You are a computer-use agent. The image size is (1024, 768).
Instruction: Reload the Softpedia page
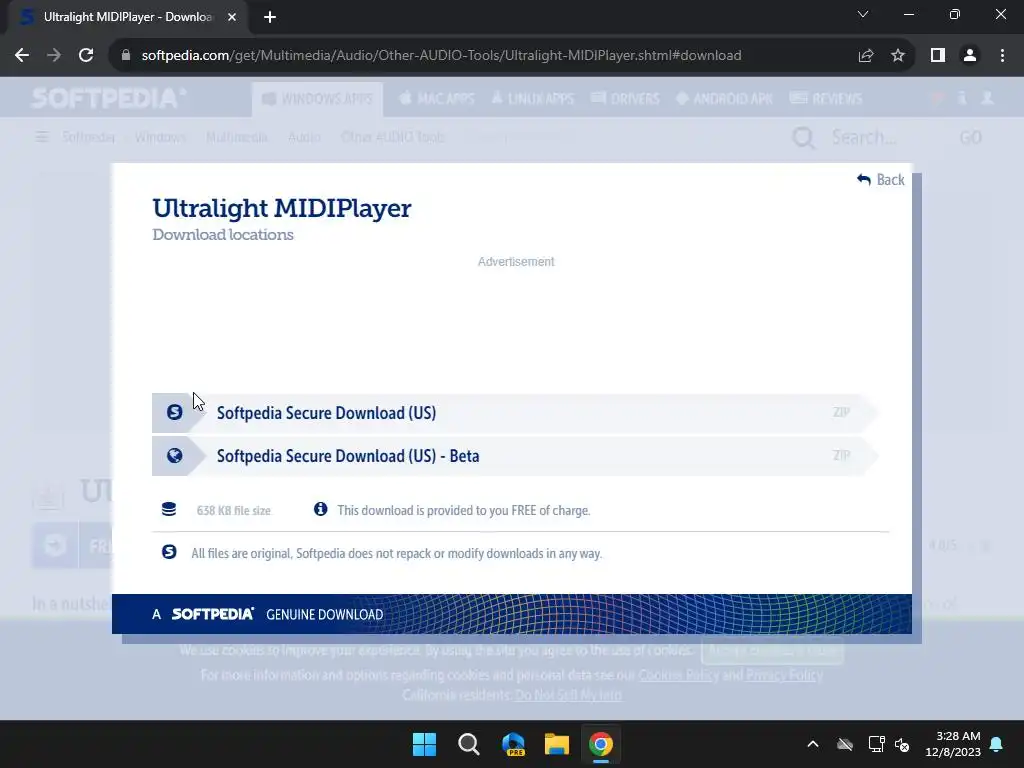pos(86,56)
